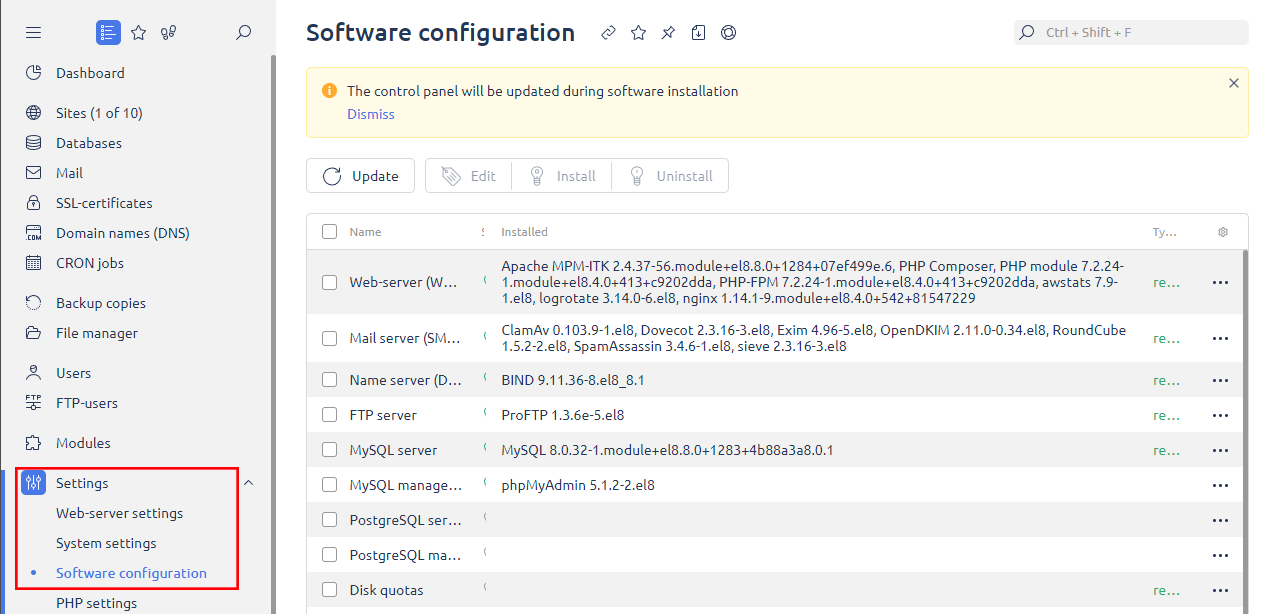Click the Dismiss link in the banner

370,114
